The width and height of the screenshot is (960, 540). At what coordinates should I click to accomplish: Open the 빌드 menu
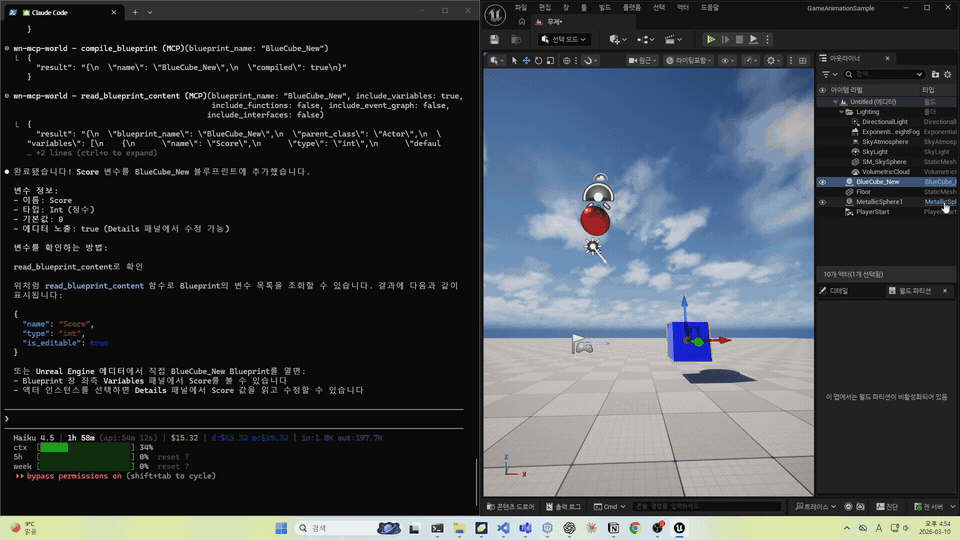tap(605, 7)
